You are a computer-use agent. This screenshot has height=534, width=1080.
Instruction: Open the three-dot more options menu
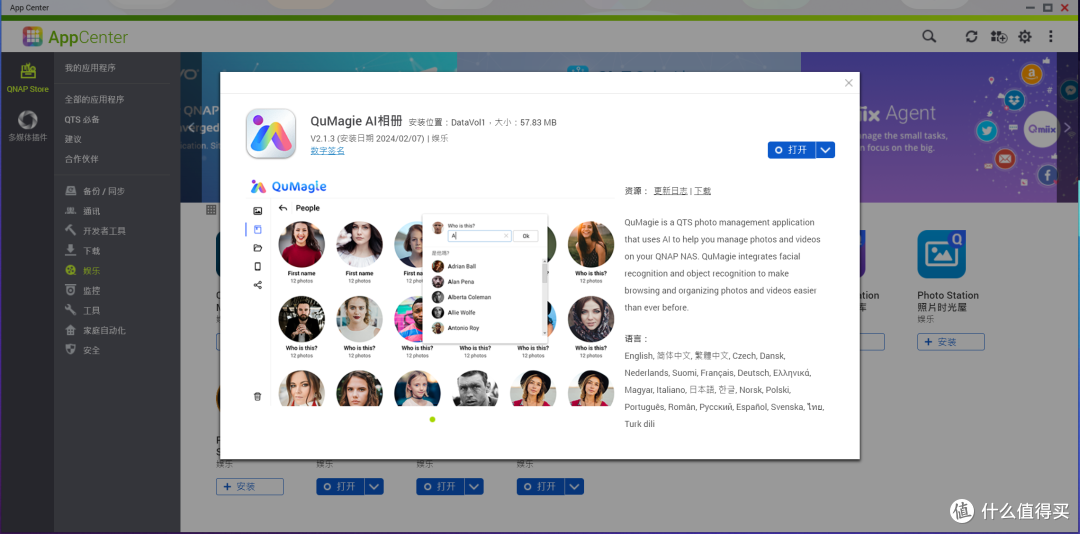pyautogui.click(x=1050, y=37)
